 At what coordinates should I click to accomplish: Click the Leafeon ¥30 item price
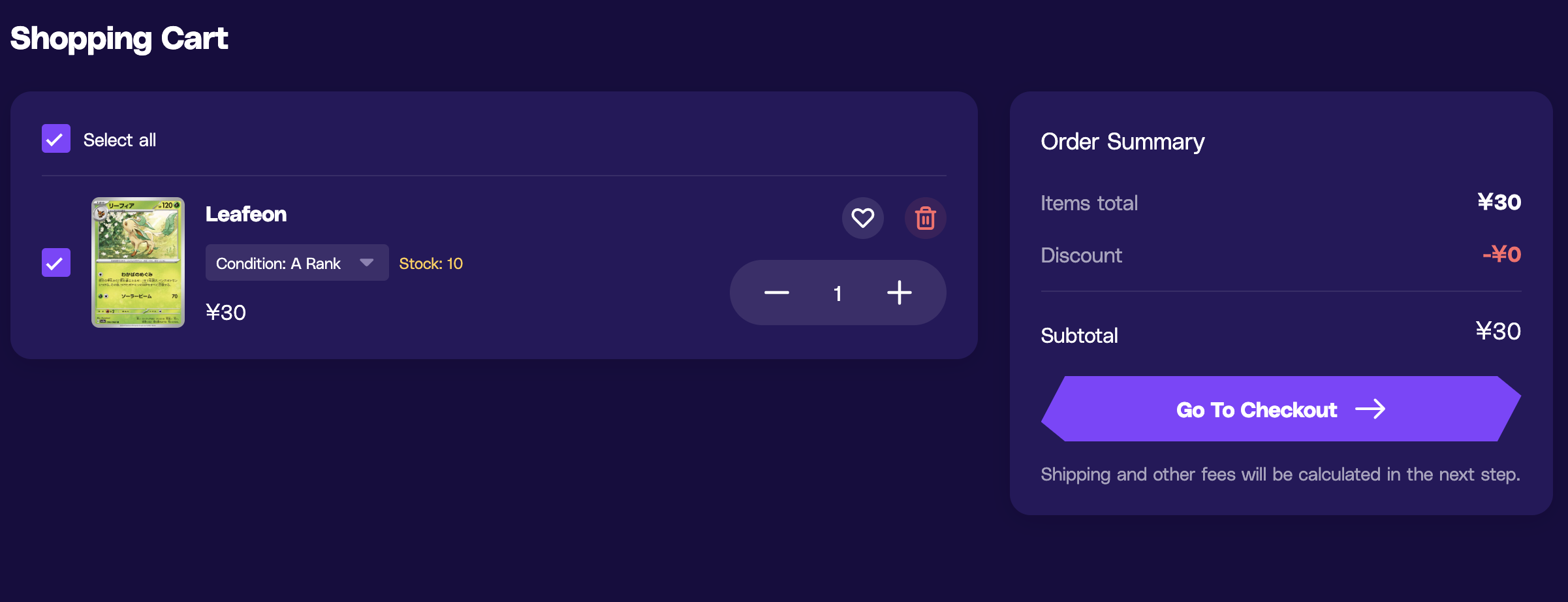click(x=226, y=312)
